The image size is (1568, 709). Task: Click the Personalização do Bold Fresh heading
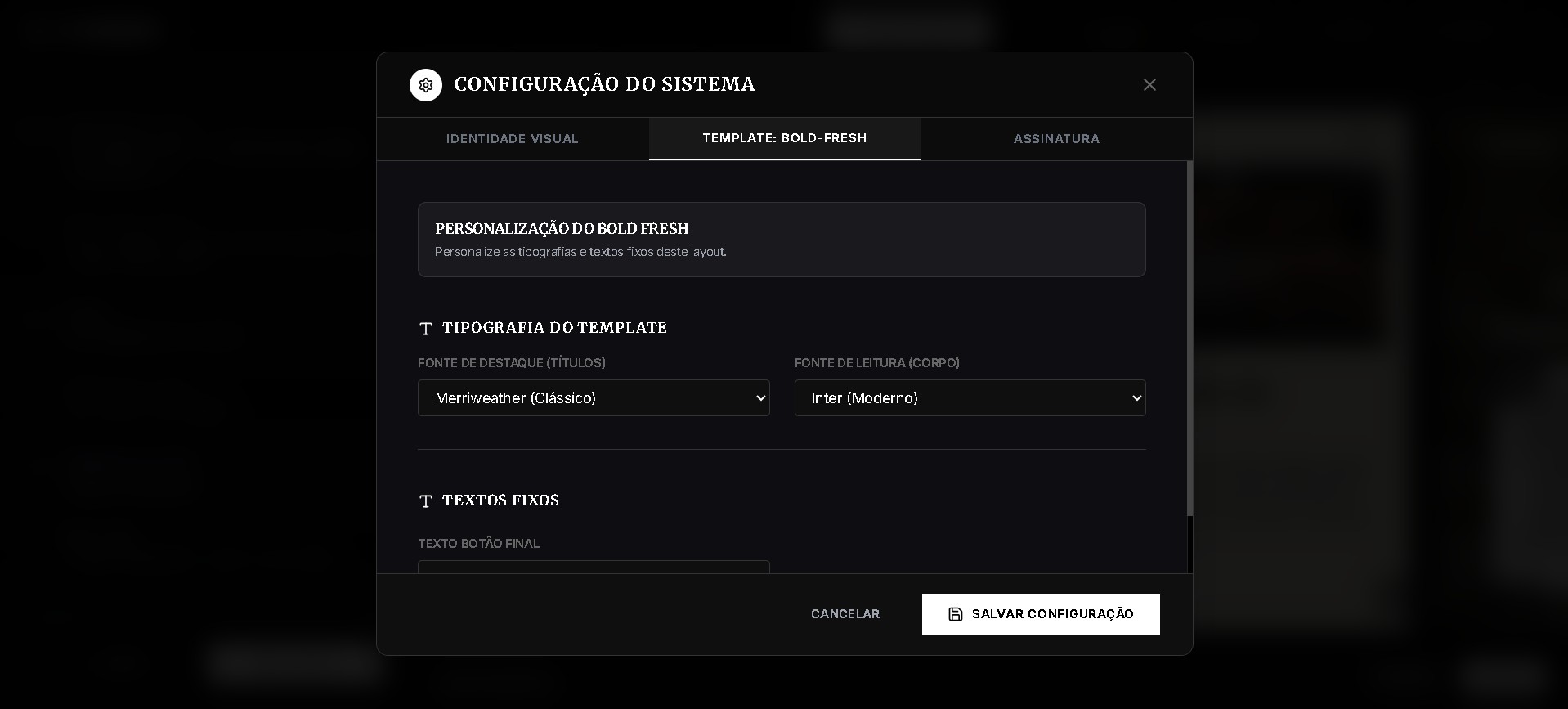pyautogui.click(x=562, y=229)
